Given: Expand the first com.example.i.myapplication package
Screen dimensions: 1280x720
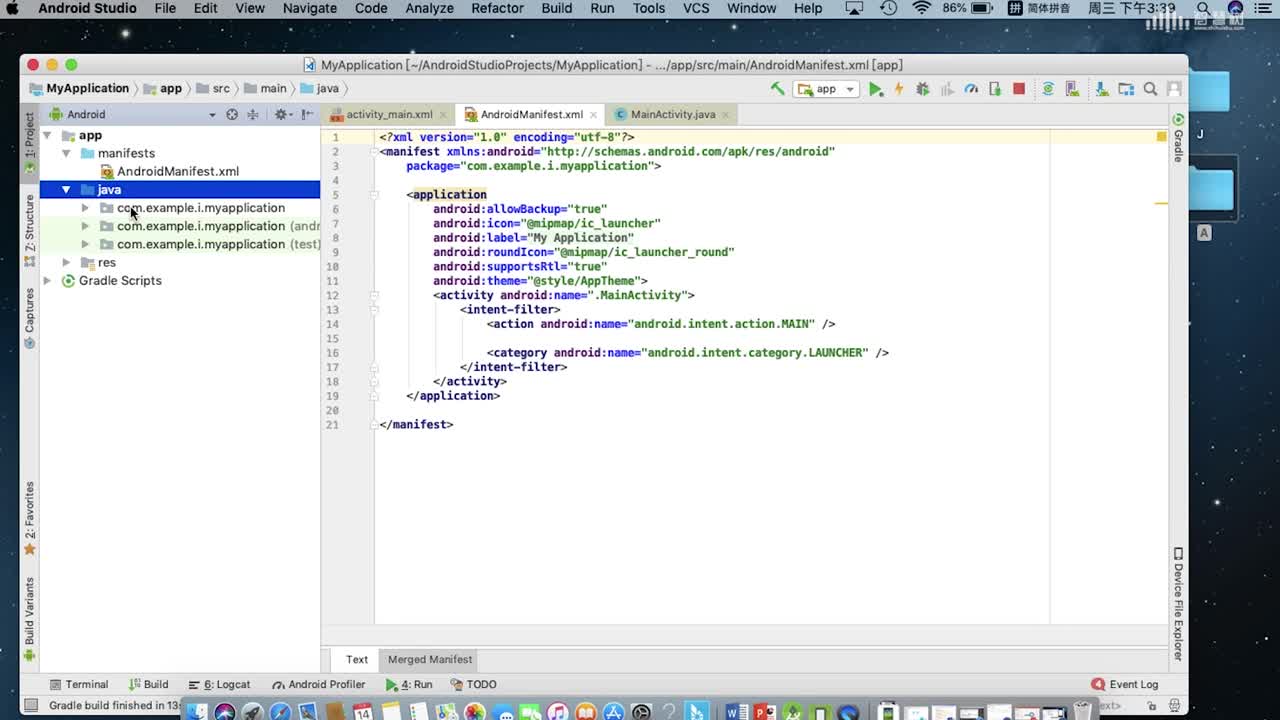Looking at the screenshot, I should [85, 208].
